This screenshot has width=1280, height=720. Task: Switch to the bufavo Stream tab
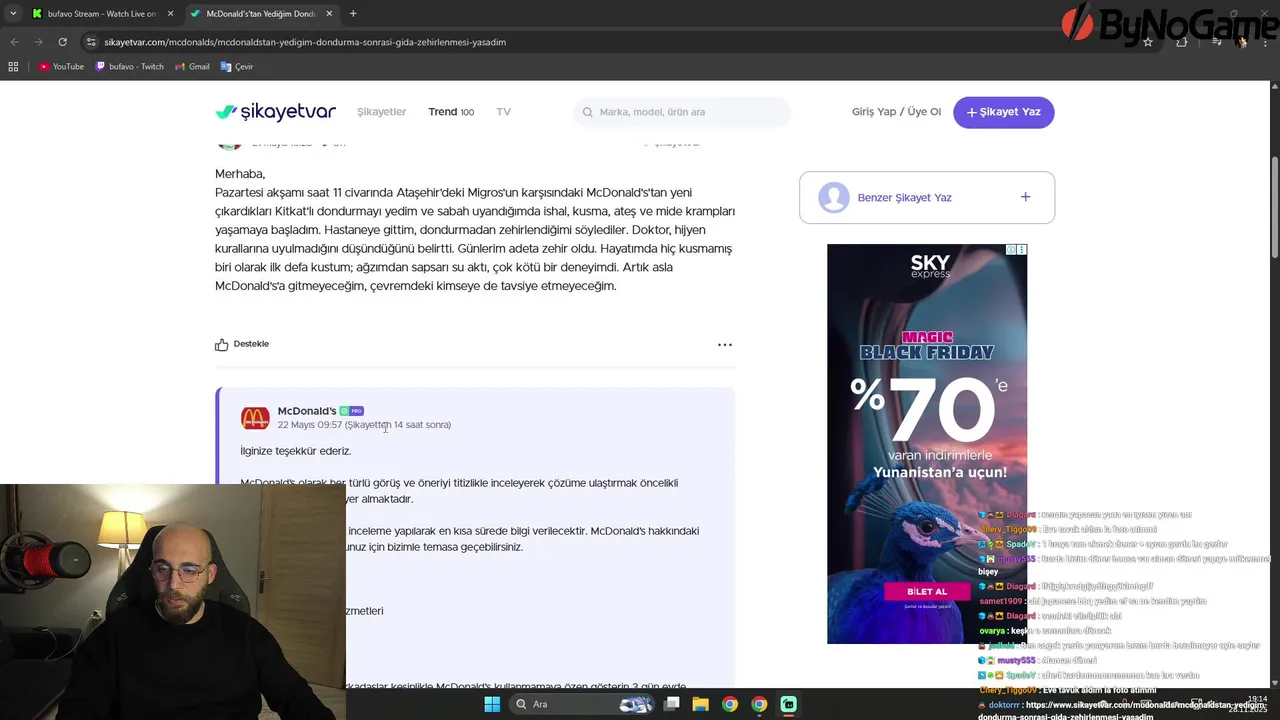(101, 14)
